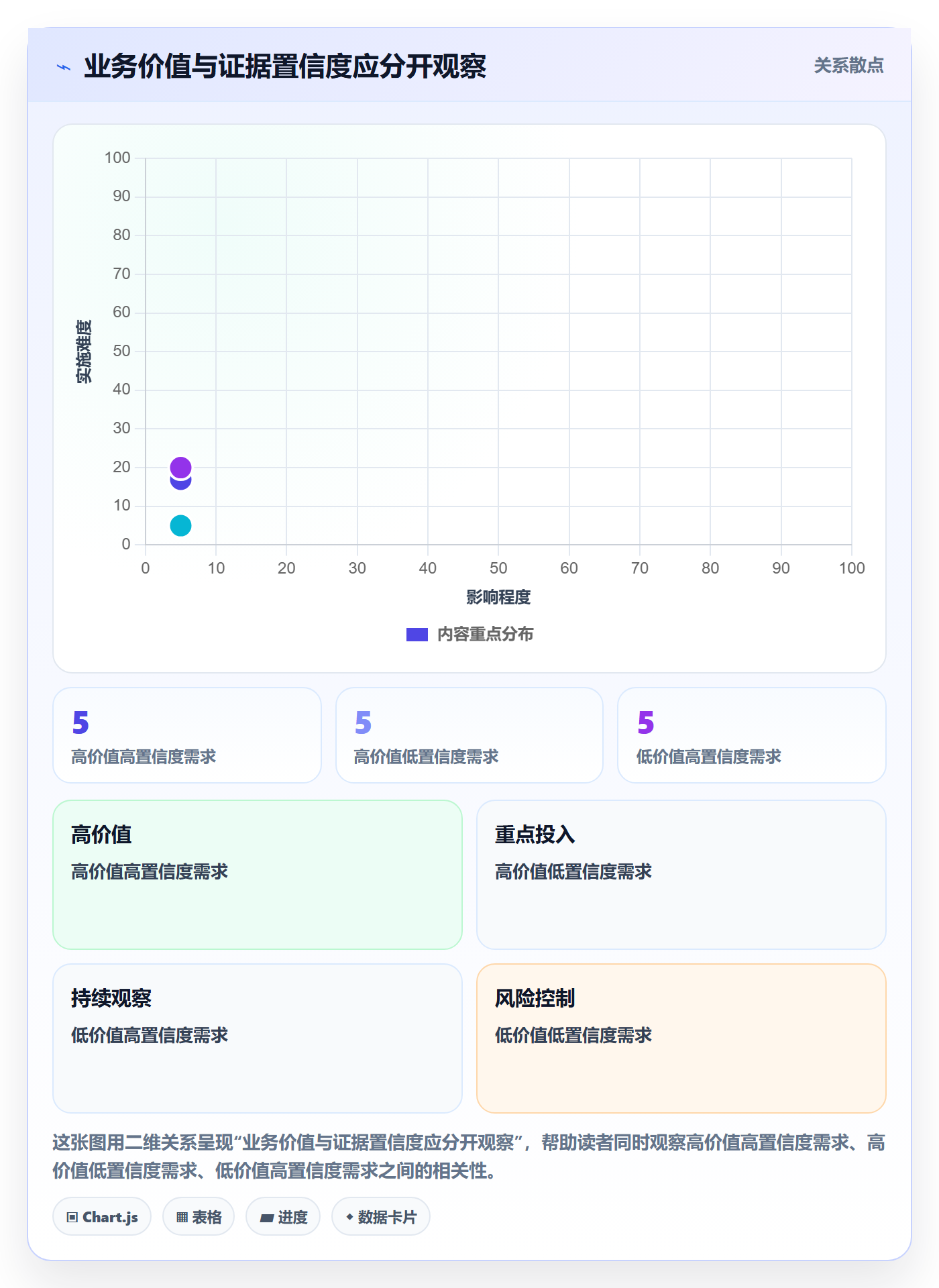Select the 进度 tag
The image size is (939, 1288).
(283, 1216)
